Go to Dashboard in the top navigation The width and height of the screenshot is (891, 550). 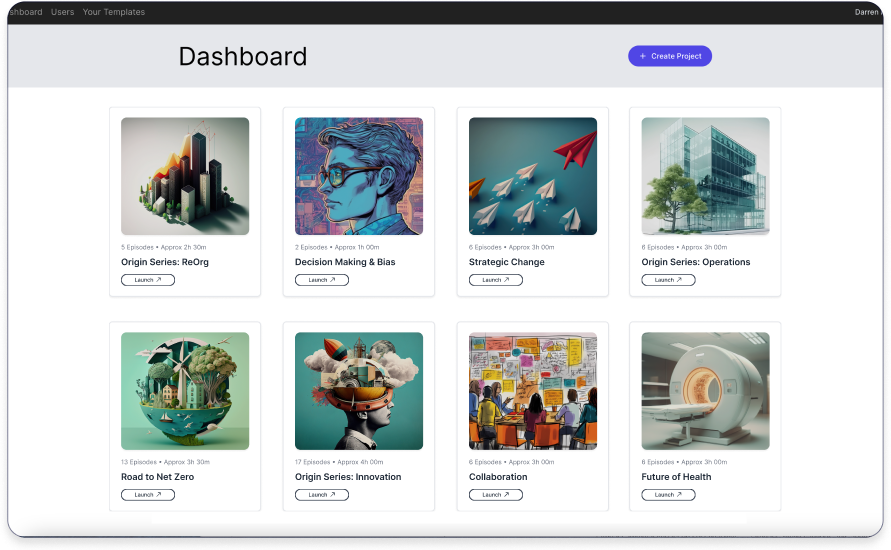(26, 12)
